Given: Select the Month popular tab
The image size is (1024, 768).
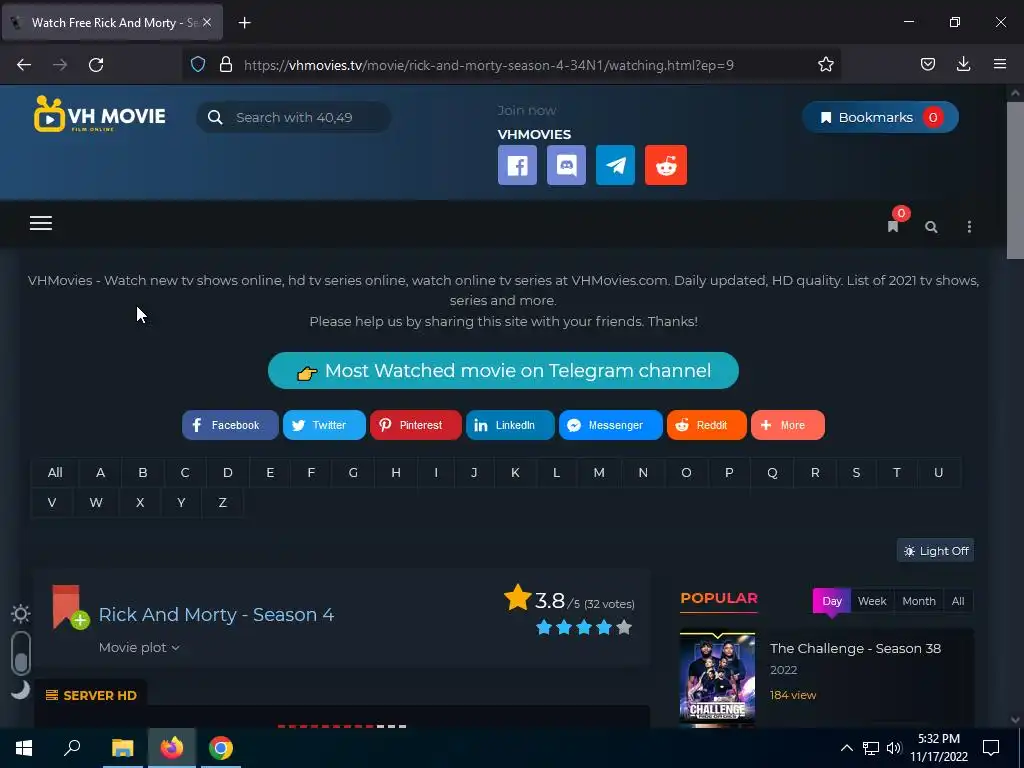Looking at the screenshot, I should [x=918, y=601].
